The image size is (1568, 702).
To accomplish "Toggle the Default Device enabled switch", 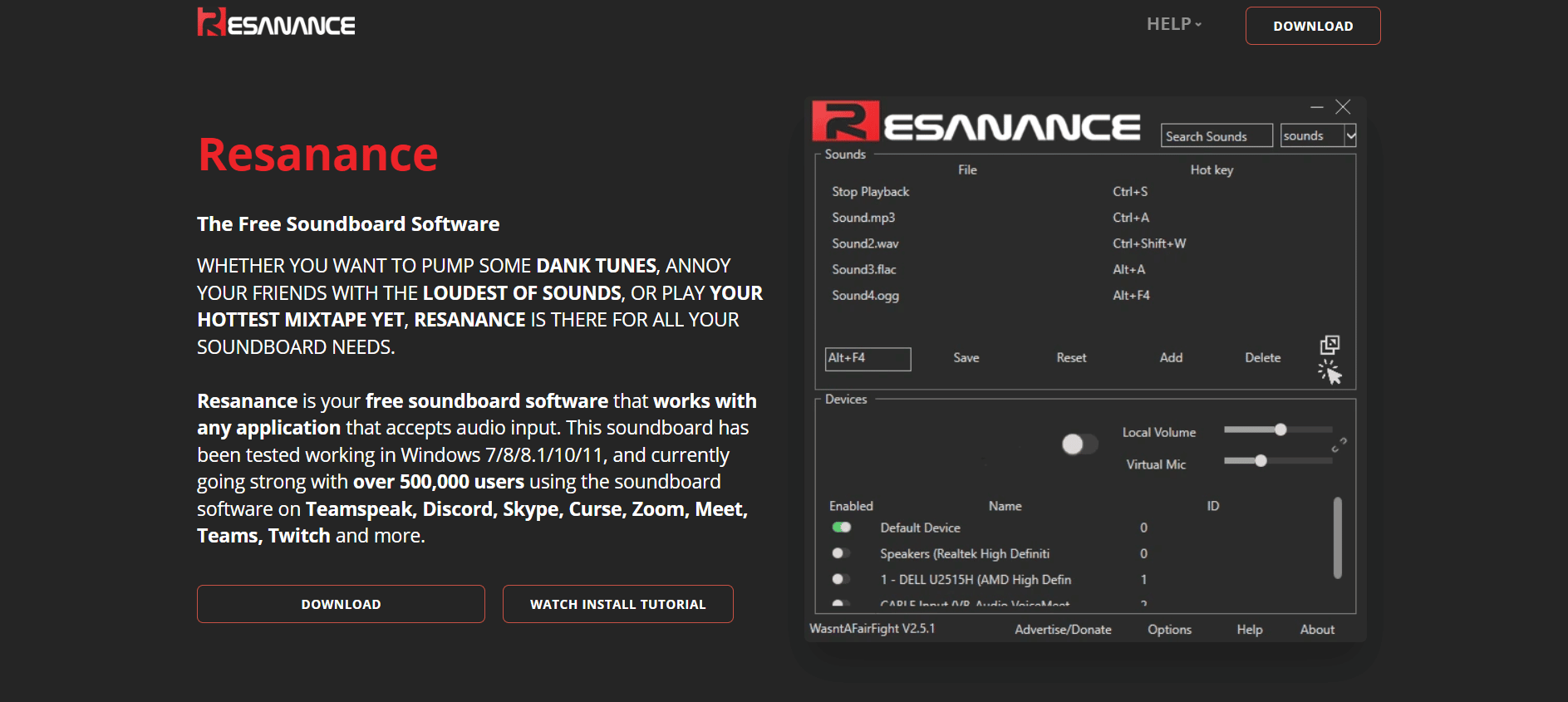I will pos(842,528).
